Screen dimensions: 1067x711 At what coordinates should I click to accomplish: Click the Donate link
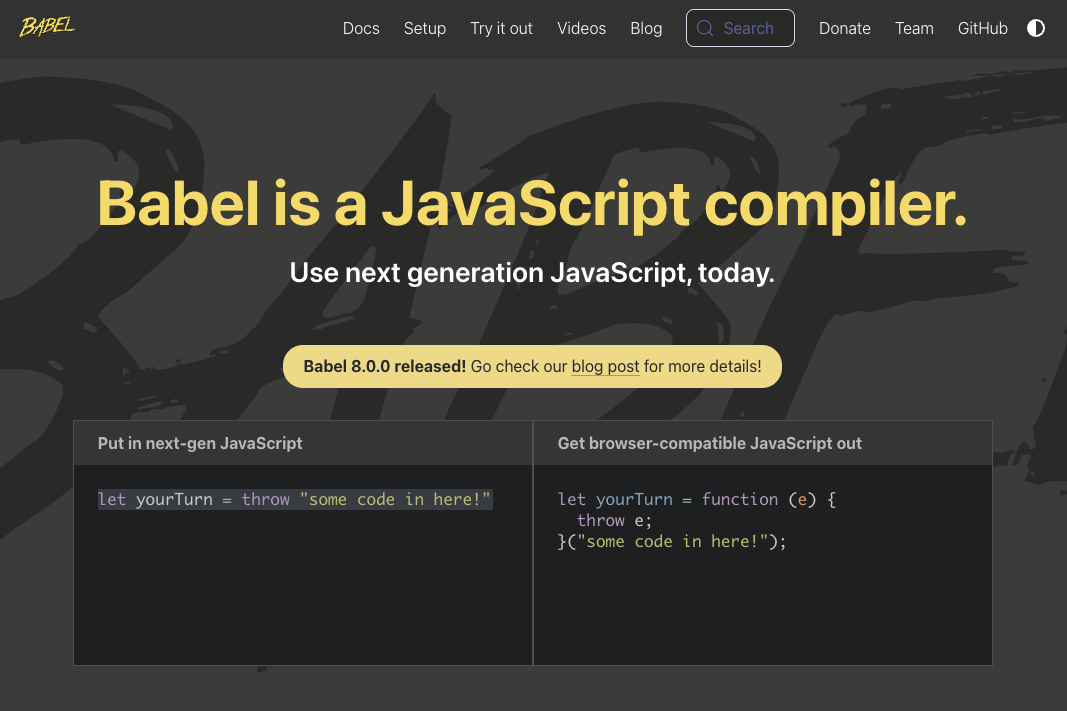tap(844, 29)
